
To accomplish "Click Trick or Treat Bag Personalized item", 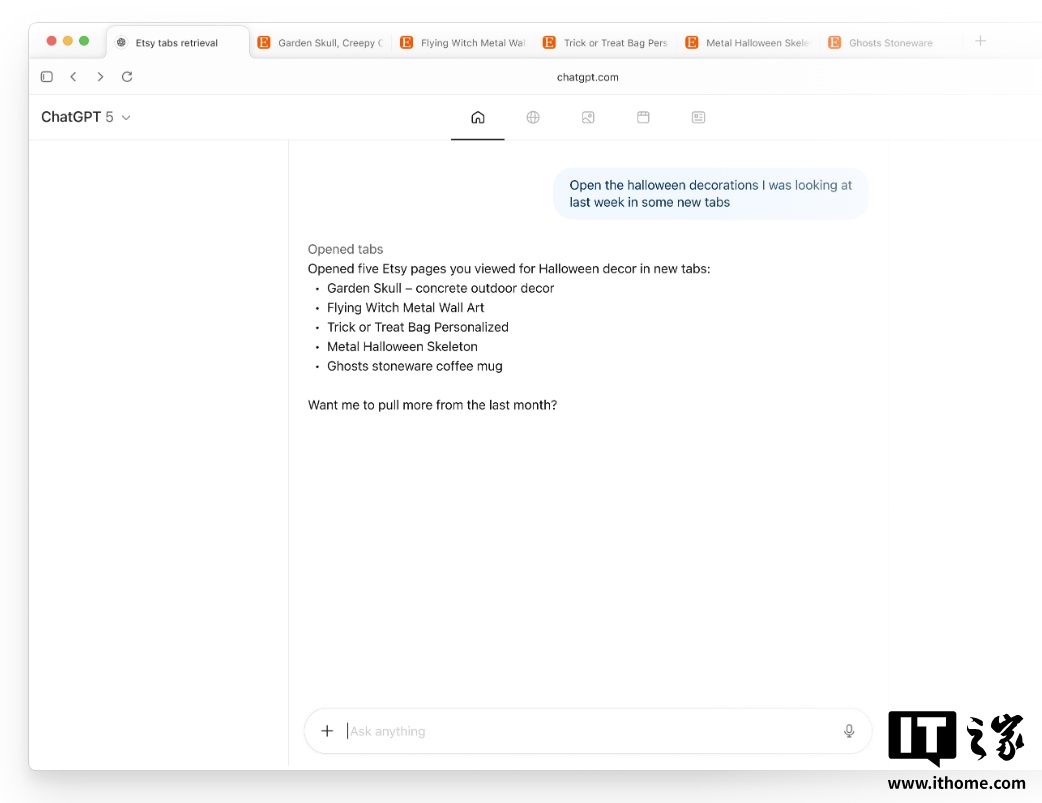I will [417, 327].
